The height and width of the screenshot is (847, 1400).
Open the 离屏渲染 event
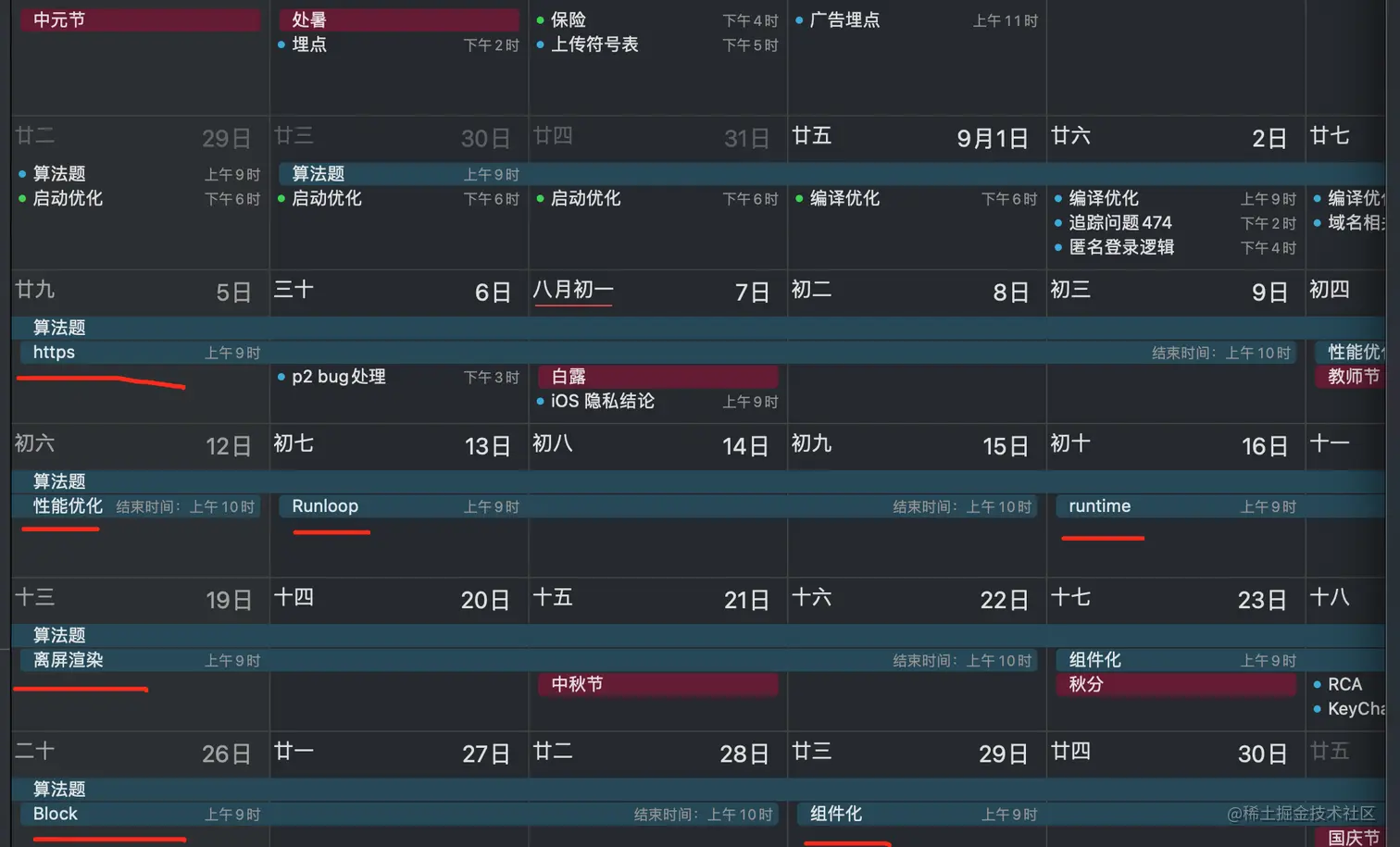click(69, 660)
